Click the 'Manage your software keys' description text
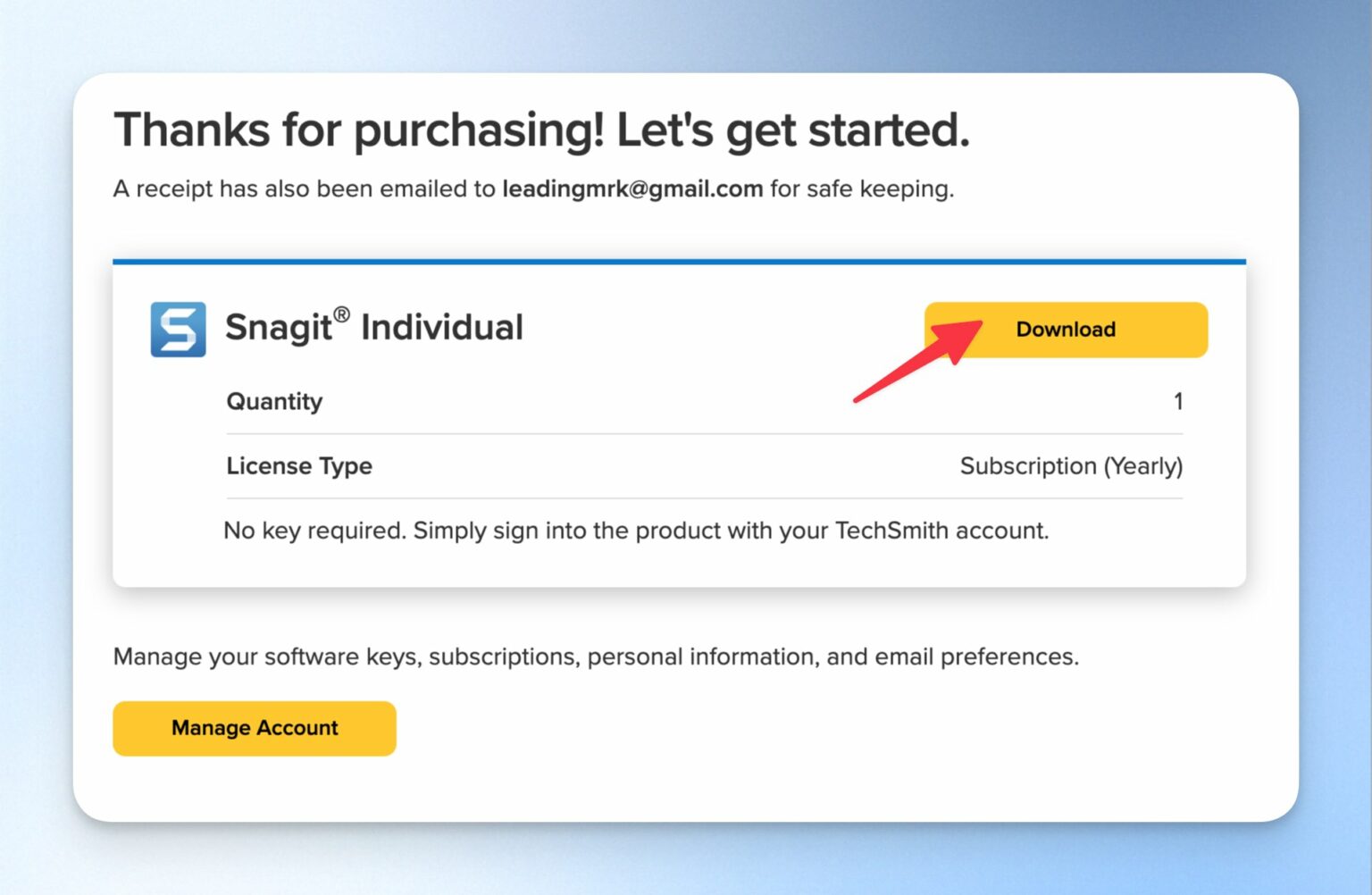This screenshot has height=895, width=1372. point(596,657)
